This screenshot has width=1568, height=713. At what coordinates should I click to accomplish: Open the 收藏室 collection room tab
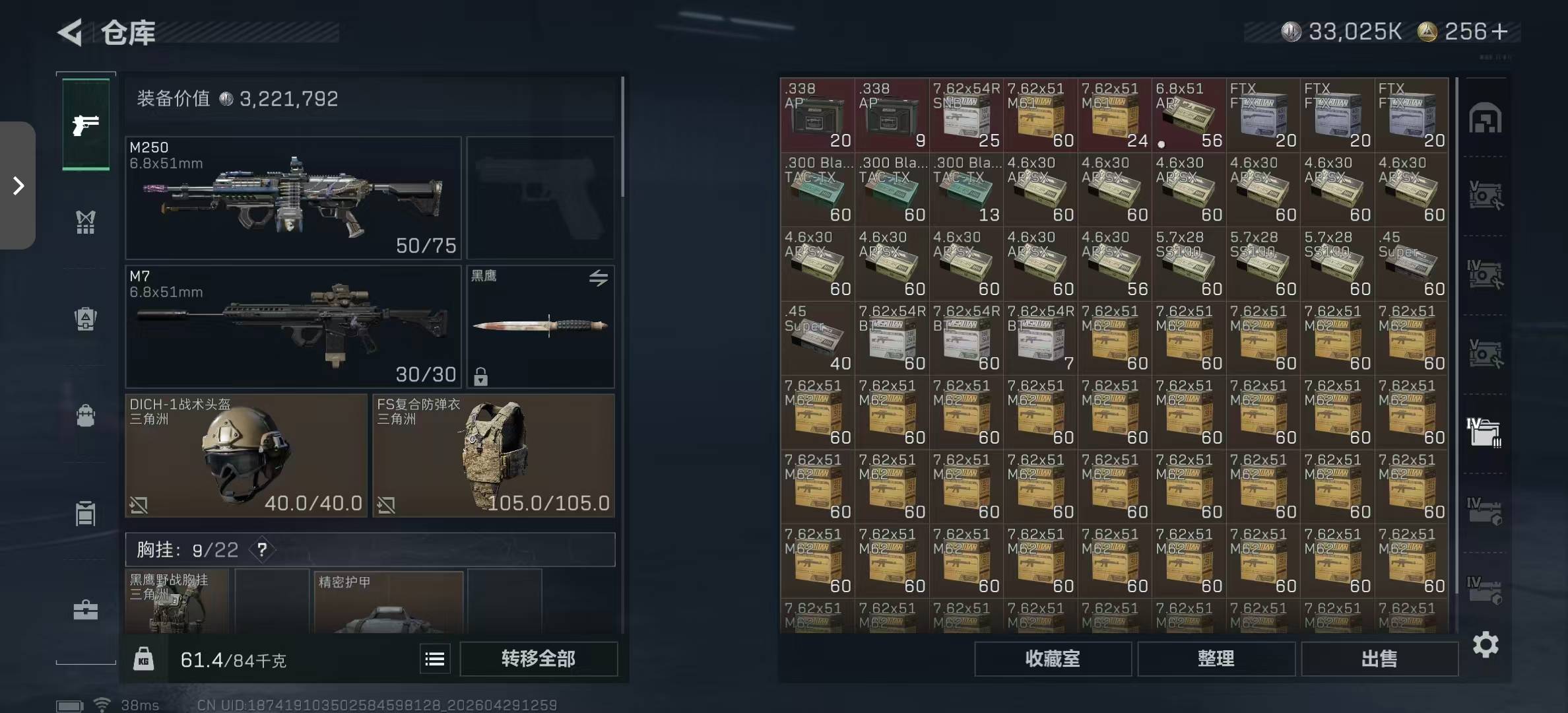click(1053, 659)
